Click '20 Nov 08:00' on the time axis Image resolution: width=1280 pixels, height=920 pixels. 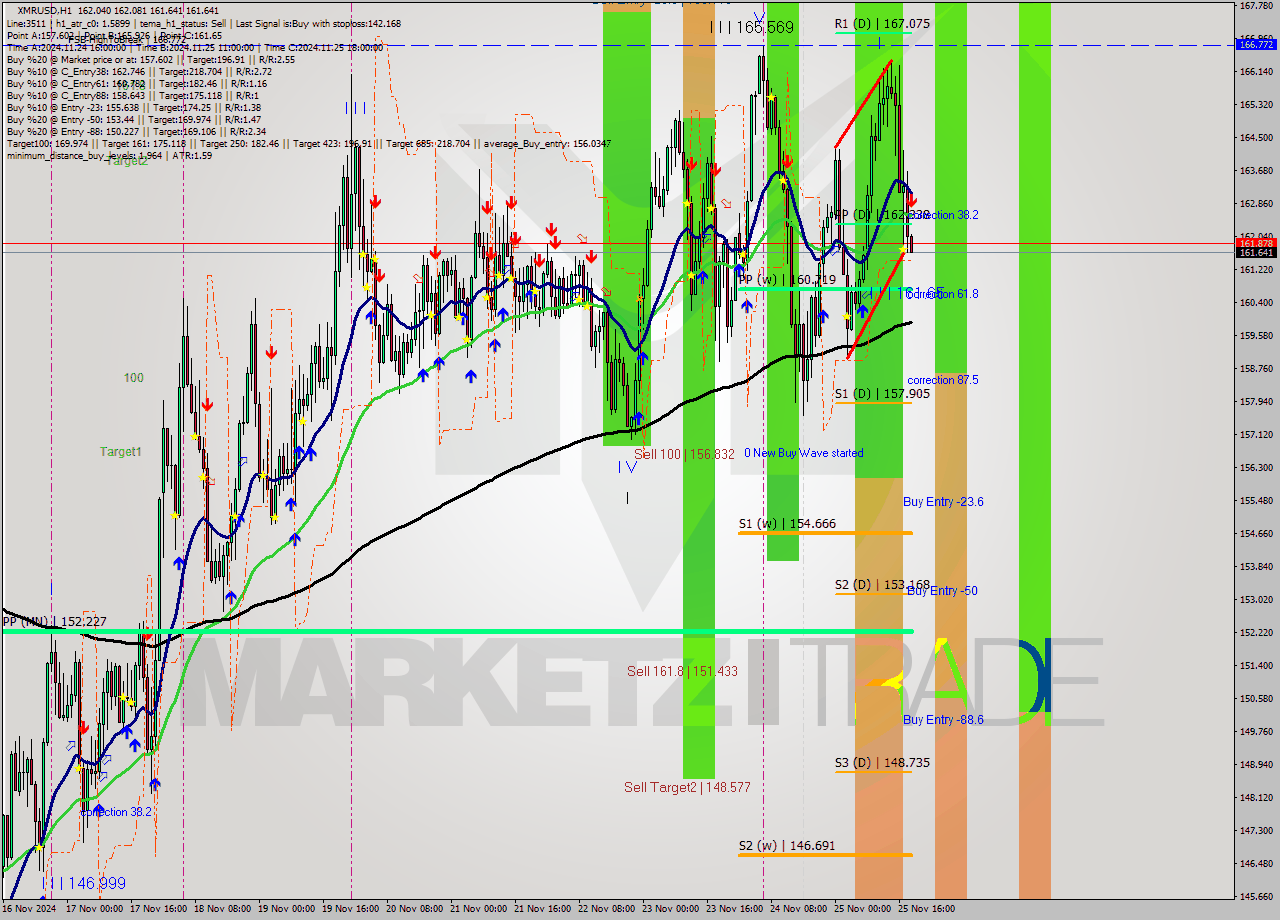click(x=415, y=910)
